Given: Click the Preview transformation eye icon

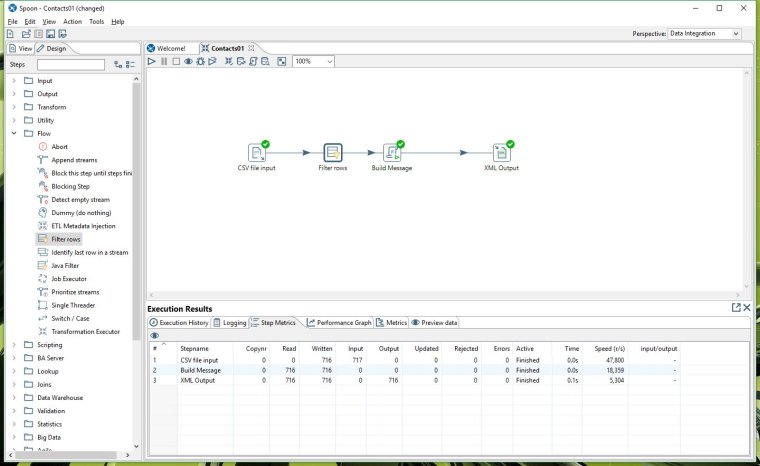Looking at the screenshot, I should click(188, 61).
